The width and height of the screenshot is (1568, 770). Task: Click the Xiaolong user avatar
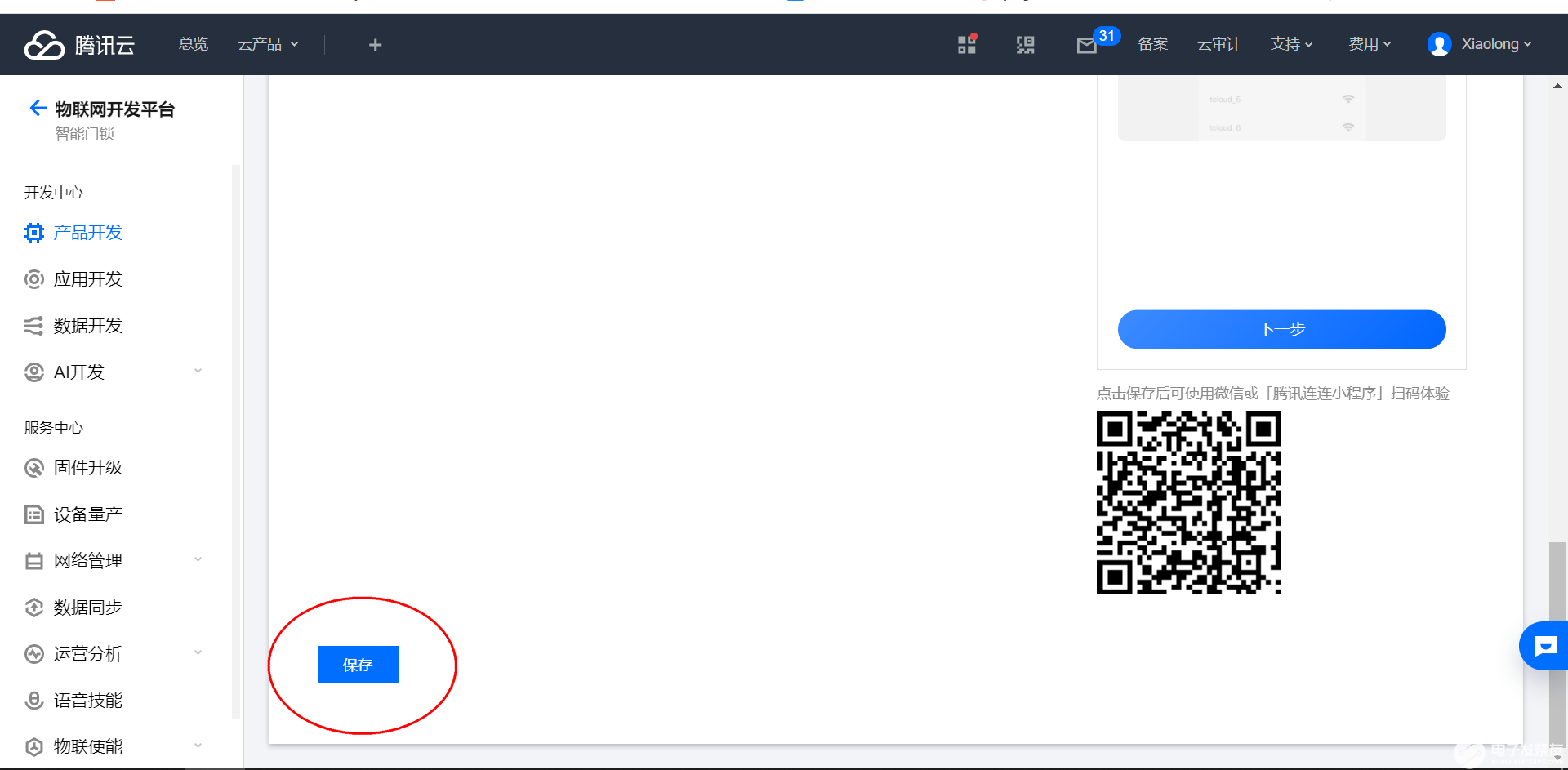1439,44
